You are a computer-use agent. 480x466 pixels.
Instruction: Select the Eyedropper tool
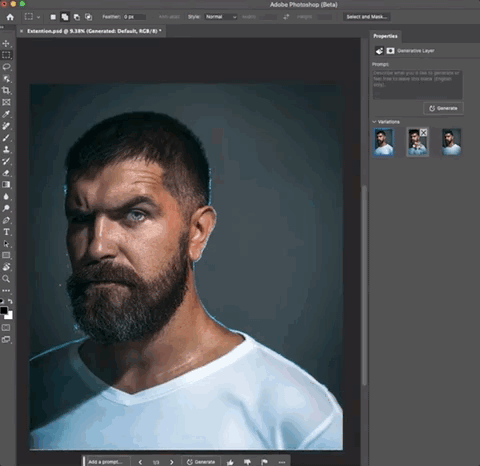[6, 114]
